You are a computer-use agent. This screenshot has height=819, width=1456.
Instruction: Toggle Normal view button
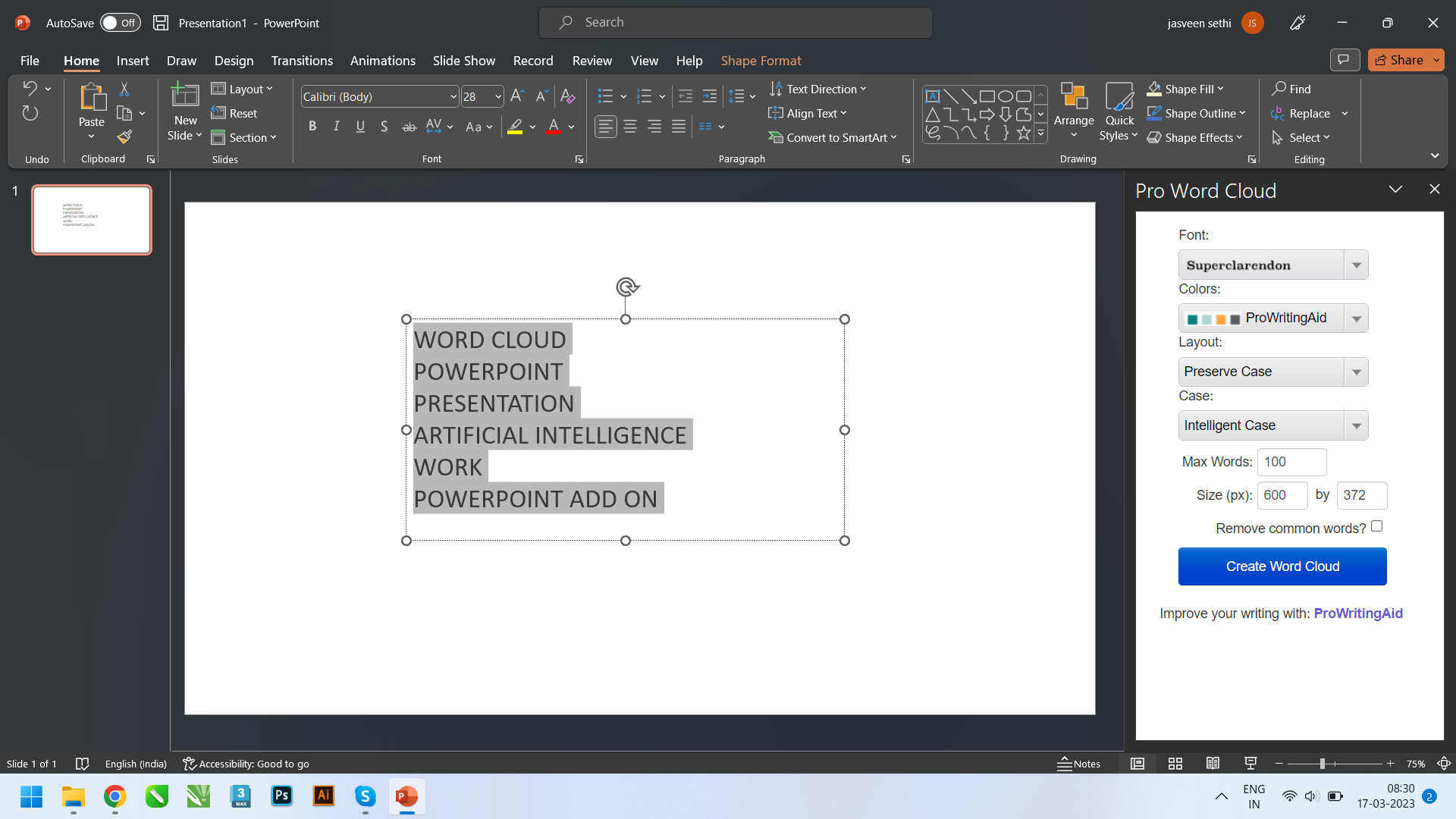tap(1137, 764)
